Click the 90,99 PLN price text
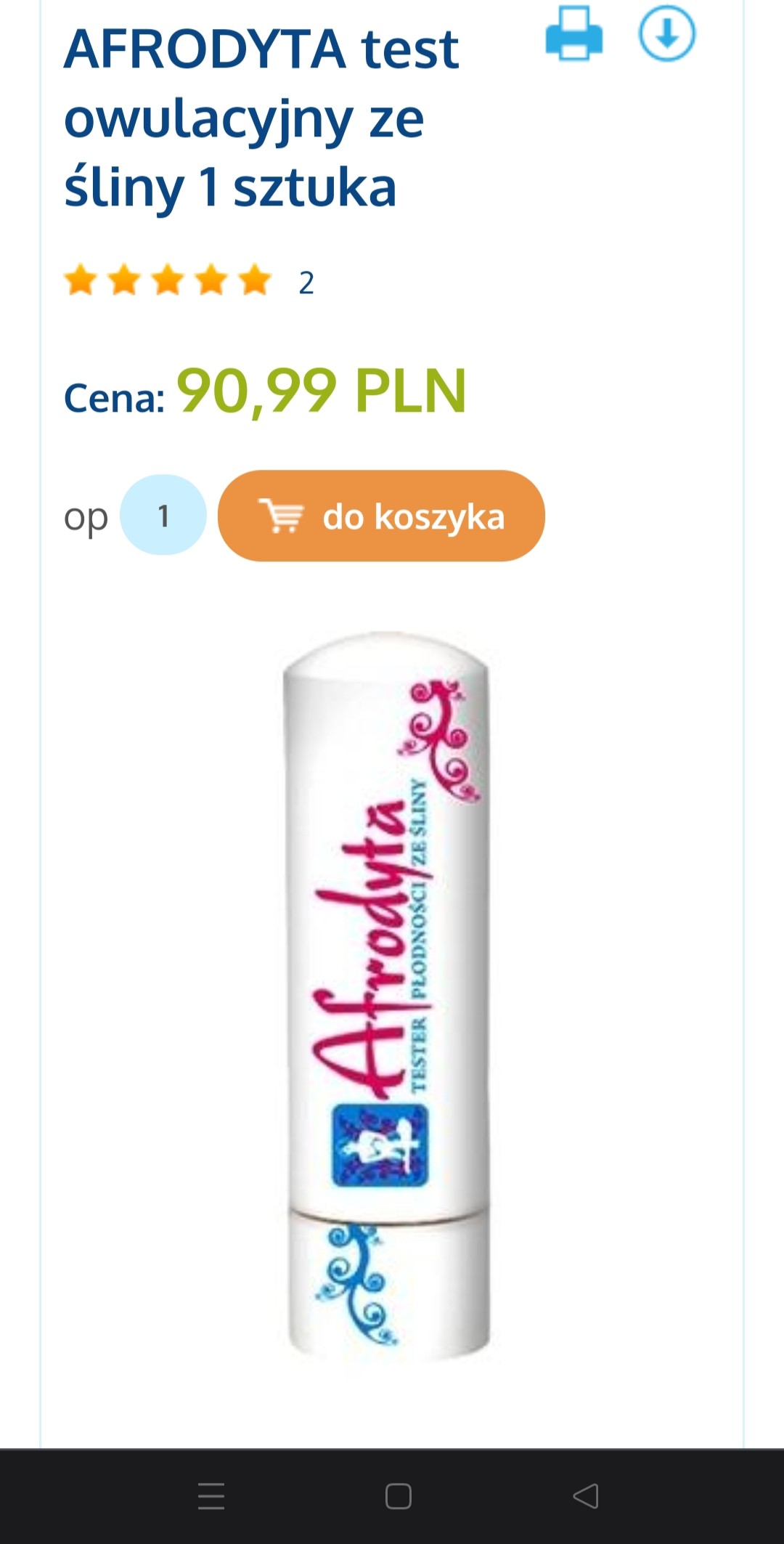Viewport: 784px width, 1544px height. tap(322, 391)
